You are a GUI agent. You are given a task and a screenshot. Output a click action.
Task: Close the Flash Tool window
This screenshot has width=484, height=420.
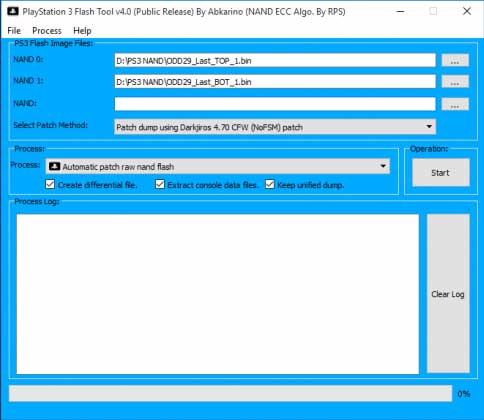[x=467, y=11]
